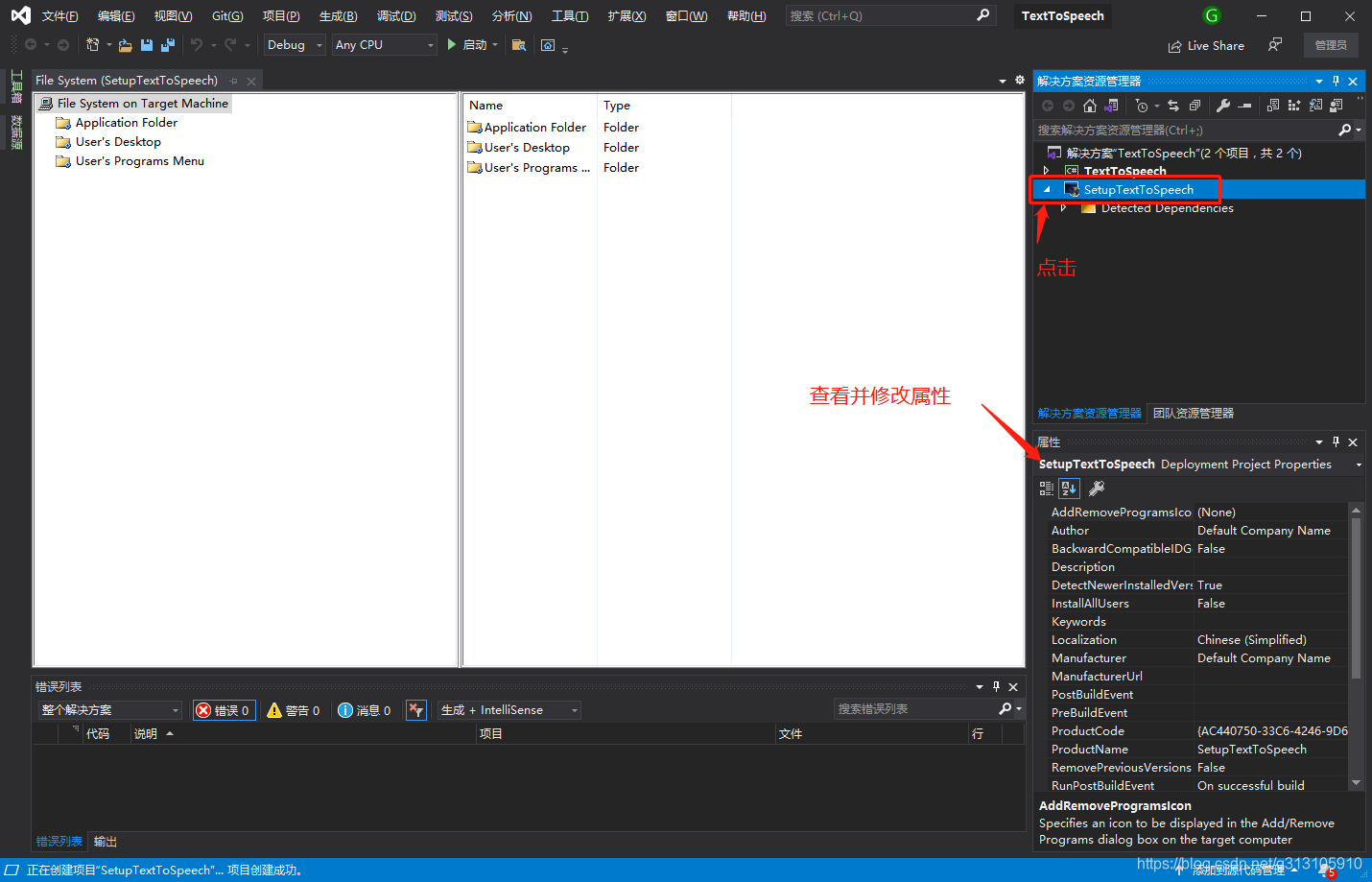Click Switch Views icon in Solution Explorer
Viewport: 1372px width, 882px height.
(x=1111, y=106)
